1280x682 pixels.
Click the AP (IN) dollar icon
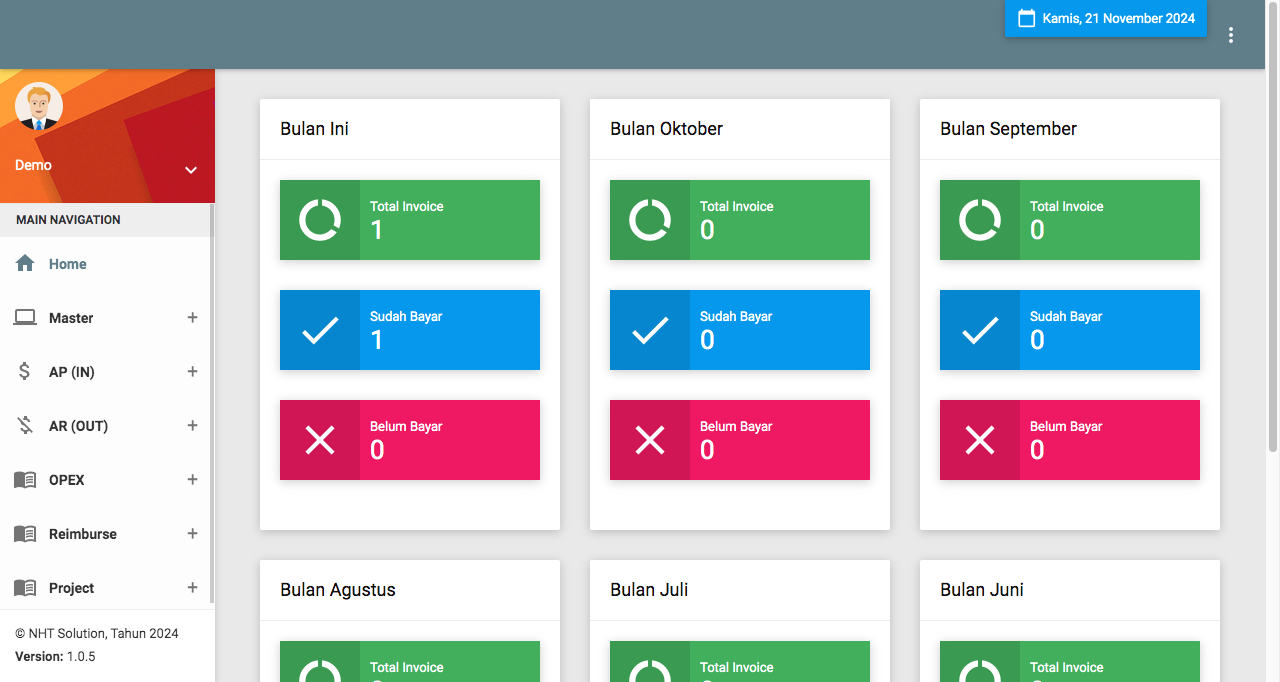coord(25,372)
